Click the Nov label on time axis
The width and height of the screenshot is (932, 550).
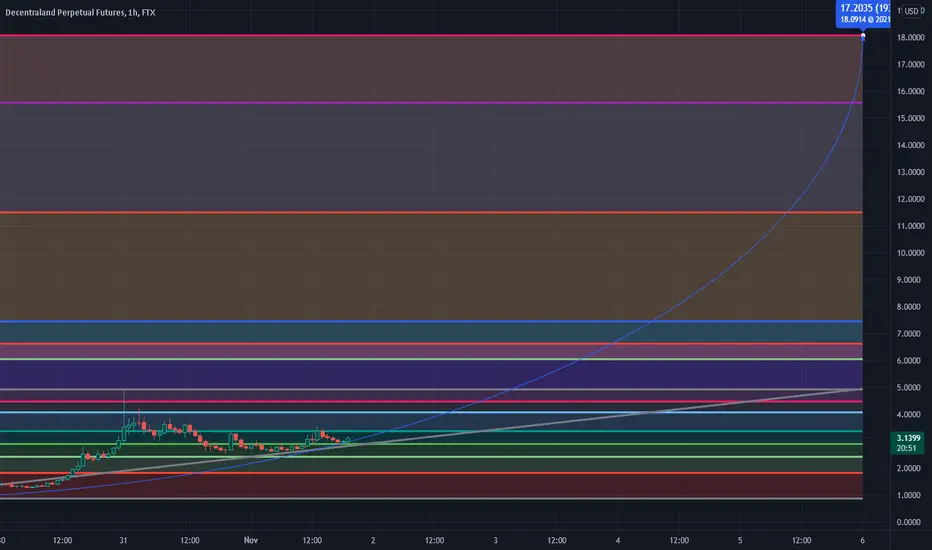click(x=251, y=540)
